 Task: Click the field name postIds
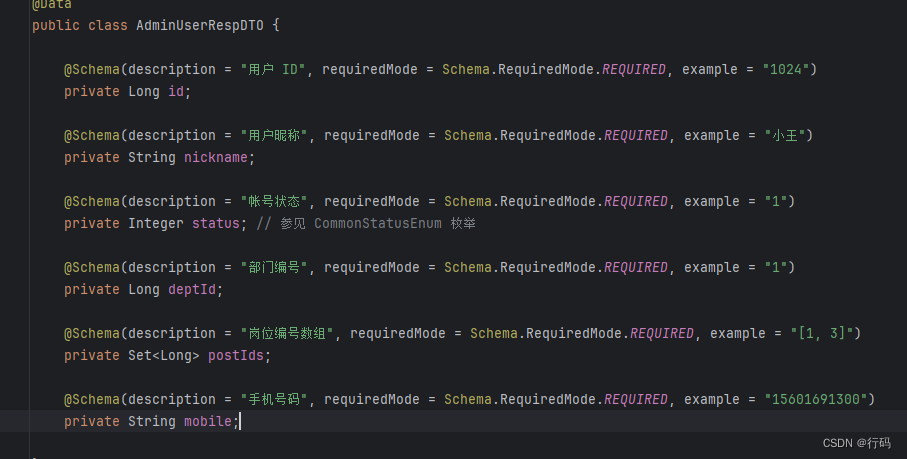(236, 355)
